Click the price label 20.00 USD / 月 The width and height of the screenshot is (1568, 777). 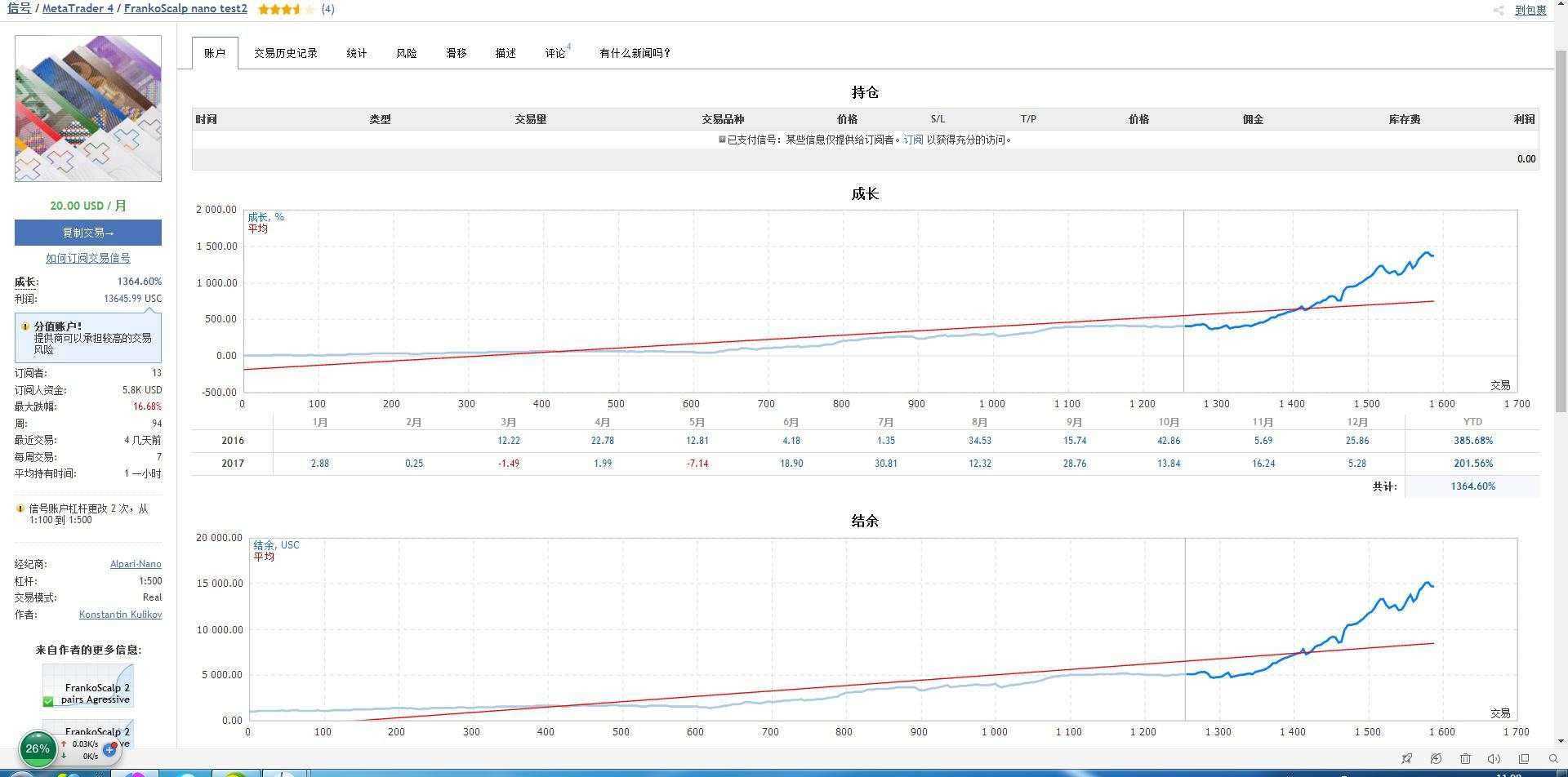[88, 206]
